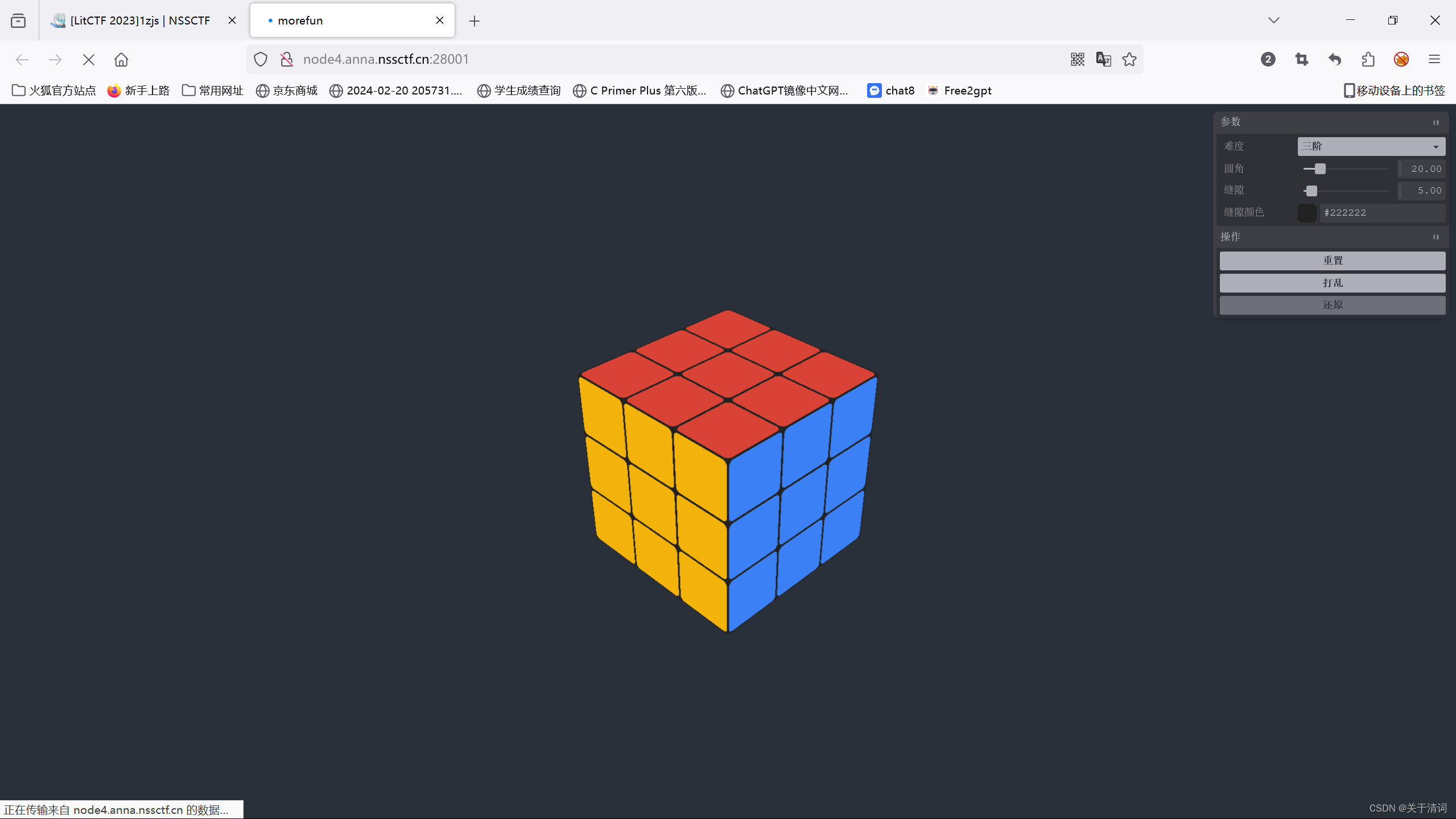The height and width of the screenshot is (819, 1456).
Task: Stop page loading with the X button
Action: (x=88, y=59)
